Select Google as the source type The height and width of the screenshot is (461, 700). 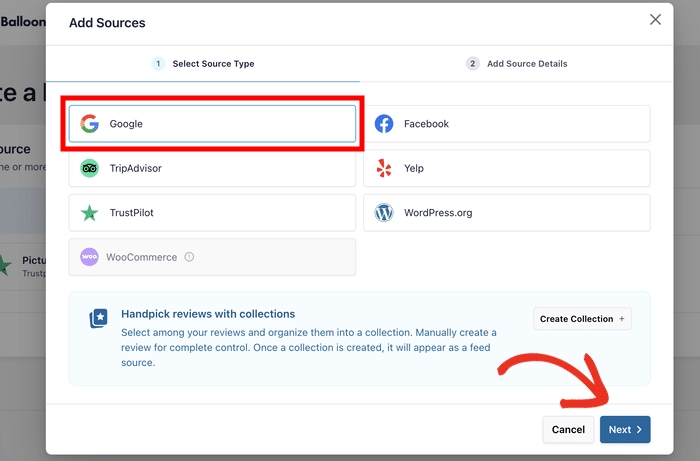(x=210, y=124)
